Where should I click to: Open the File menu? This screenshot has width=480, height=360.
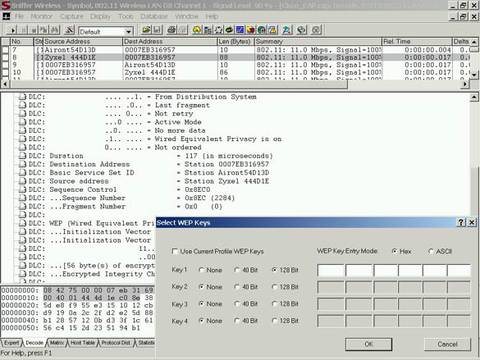[x=19, y=16]
